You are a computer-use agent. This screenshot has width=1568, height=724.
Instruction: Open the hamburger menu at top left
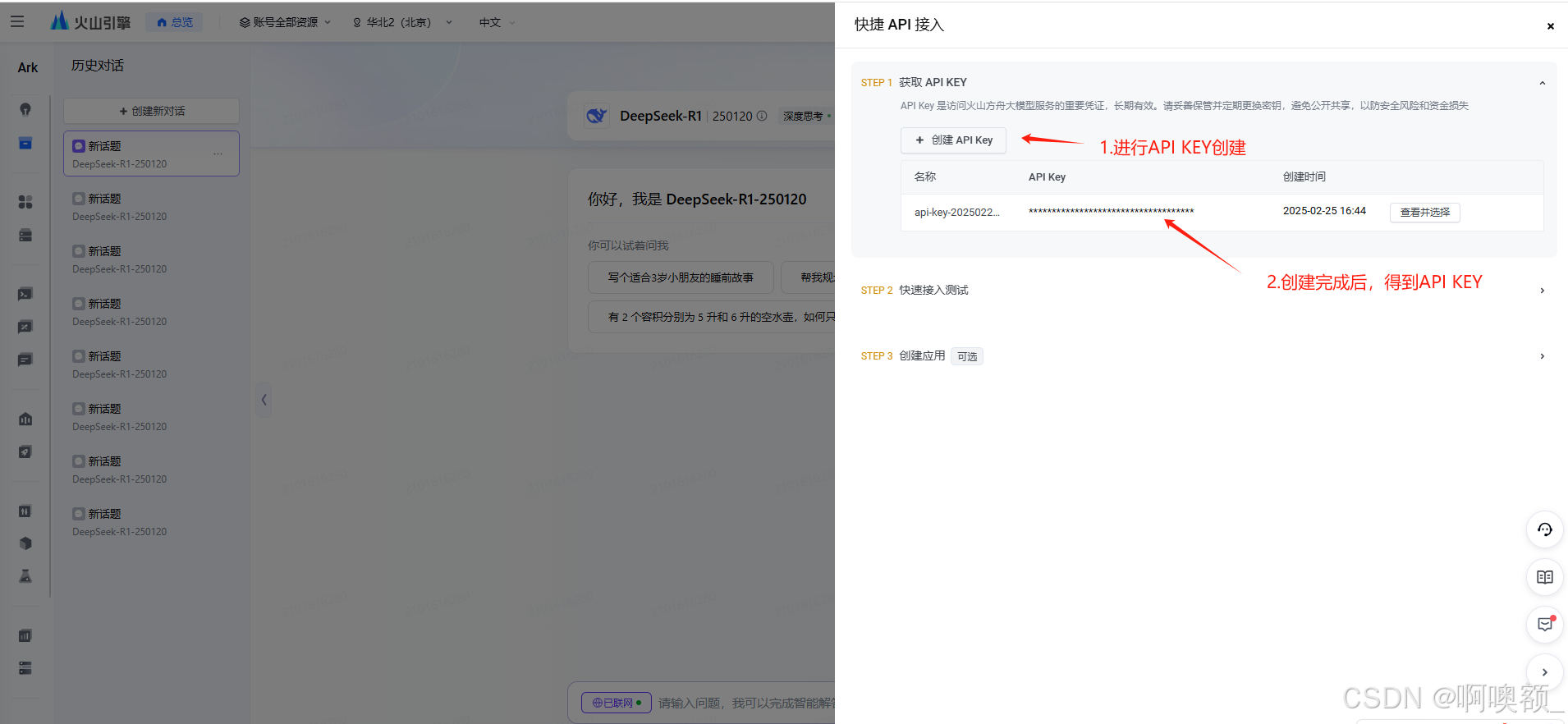[17, 22]
